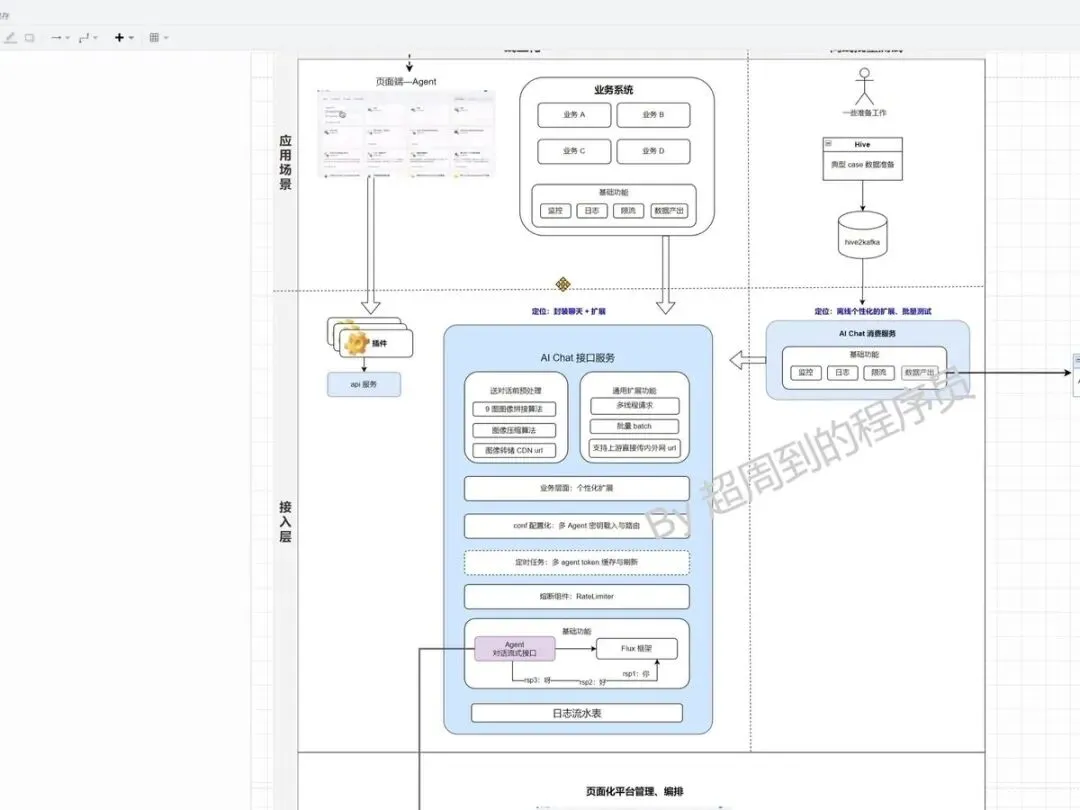Select the 批量 batch box
Image resolution: width=1080 pixels, height=810 pixels.
pos(634,426)
